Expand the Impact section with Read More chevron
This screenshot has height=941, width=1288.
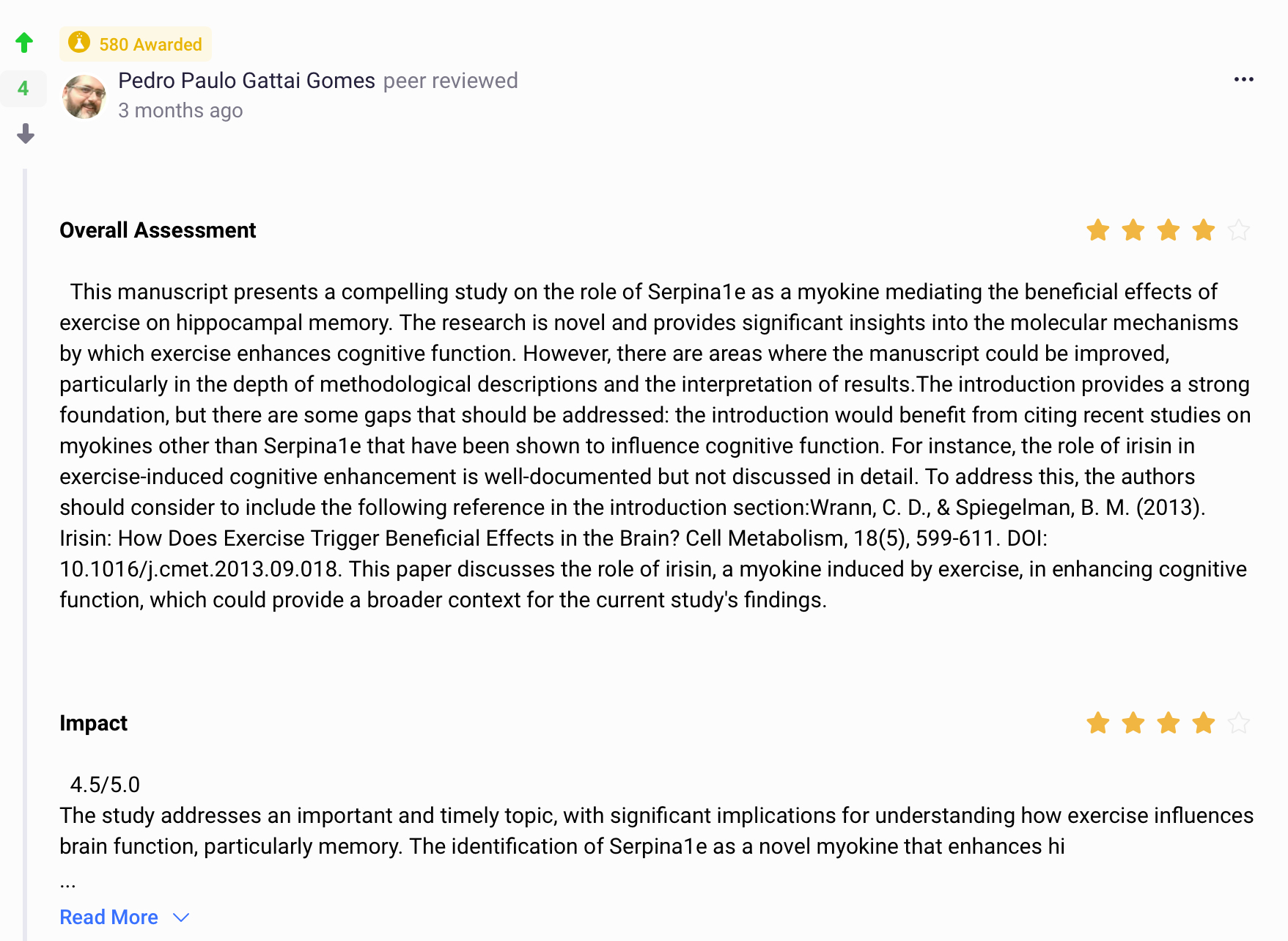point(181,917)
